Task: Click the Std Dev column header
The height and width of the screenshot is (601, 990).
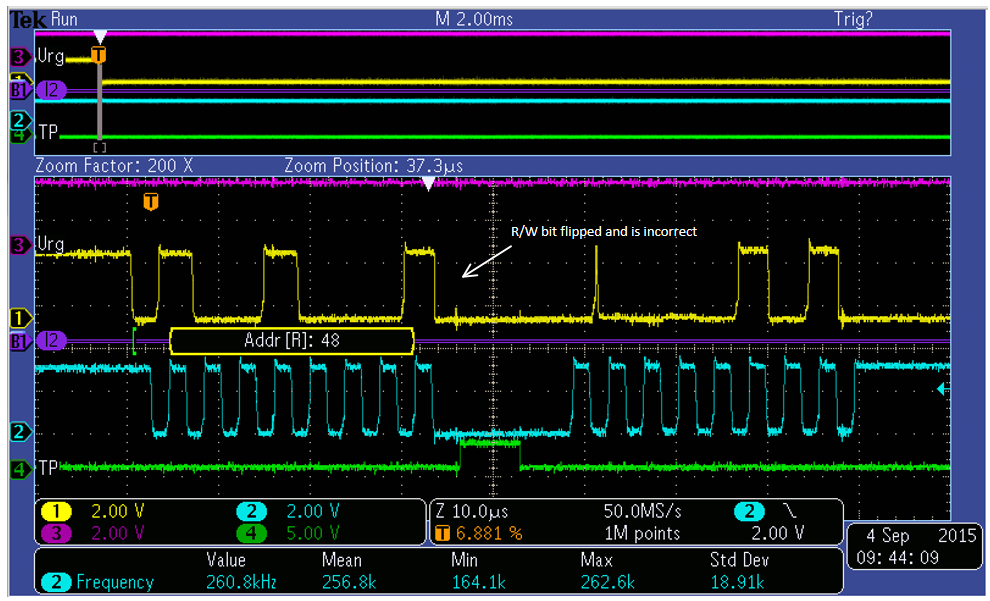Action: [739, 560]
